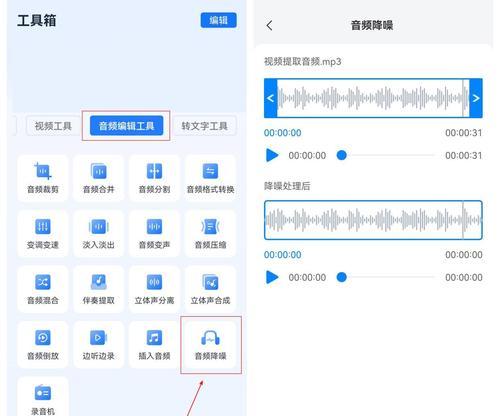
Task: Play the 降噪处理后 processed audio
Action: click(272, 277)
